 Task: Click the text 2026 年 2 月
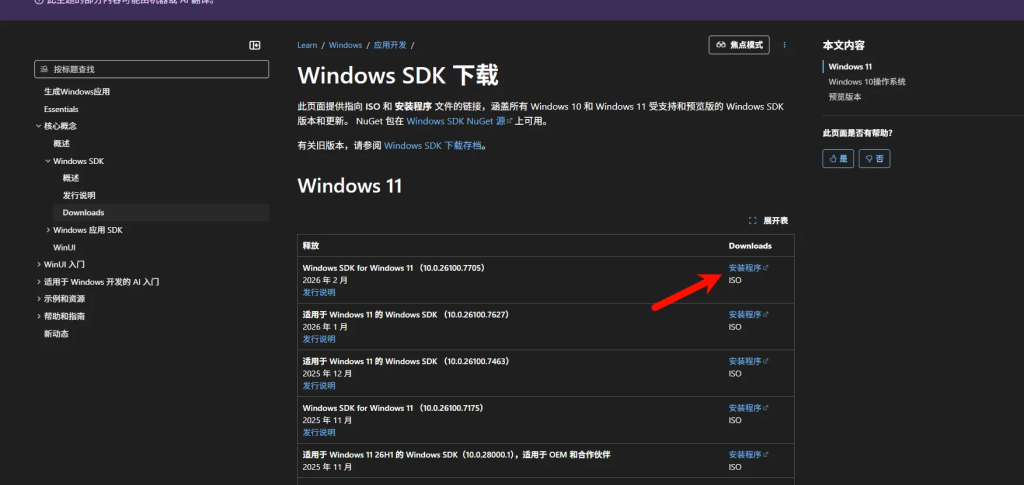pos(325,280)
